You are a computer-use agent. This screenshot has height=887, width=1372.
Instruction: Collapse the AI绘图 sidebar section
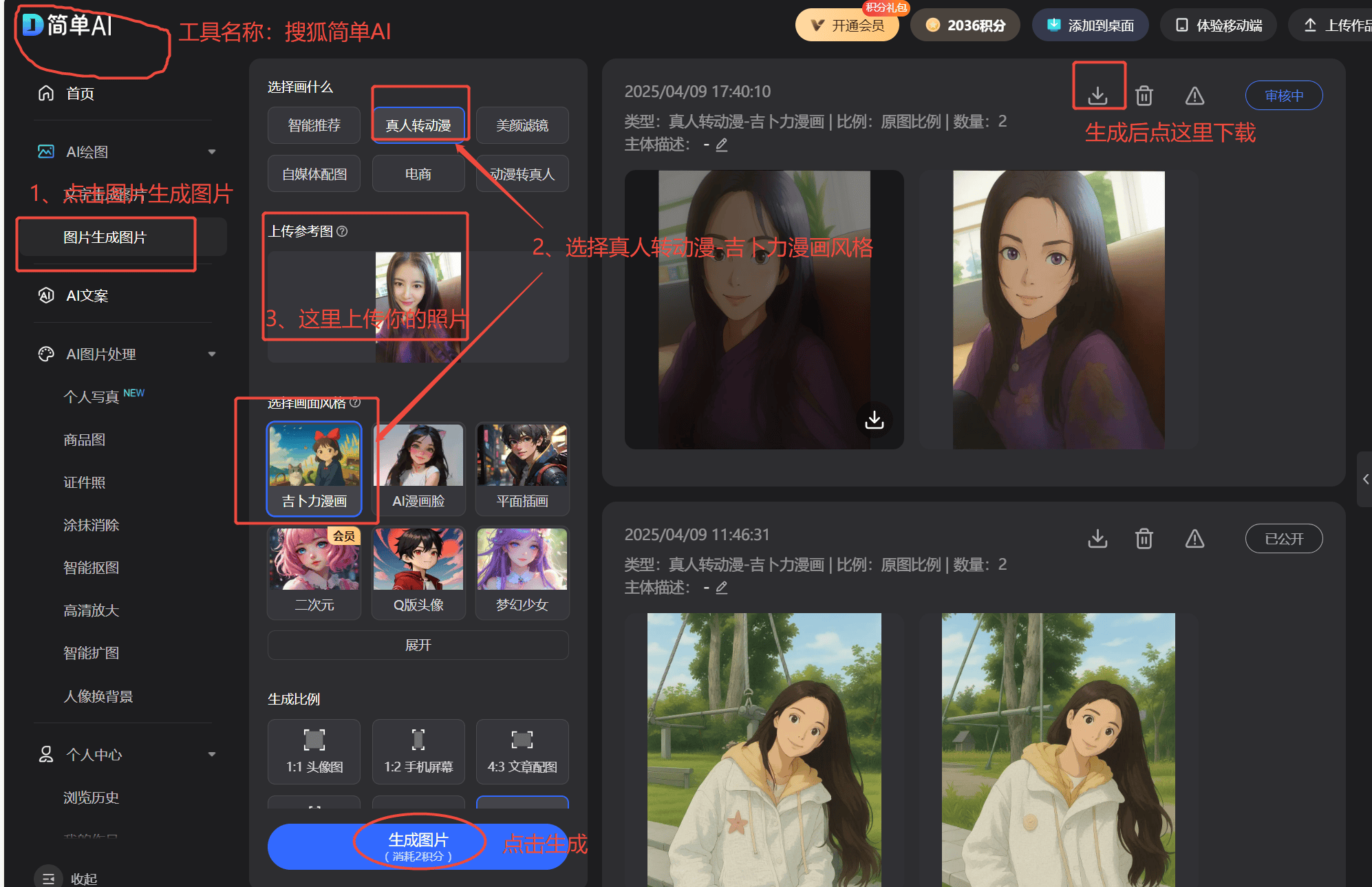point(212,152)
